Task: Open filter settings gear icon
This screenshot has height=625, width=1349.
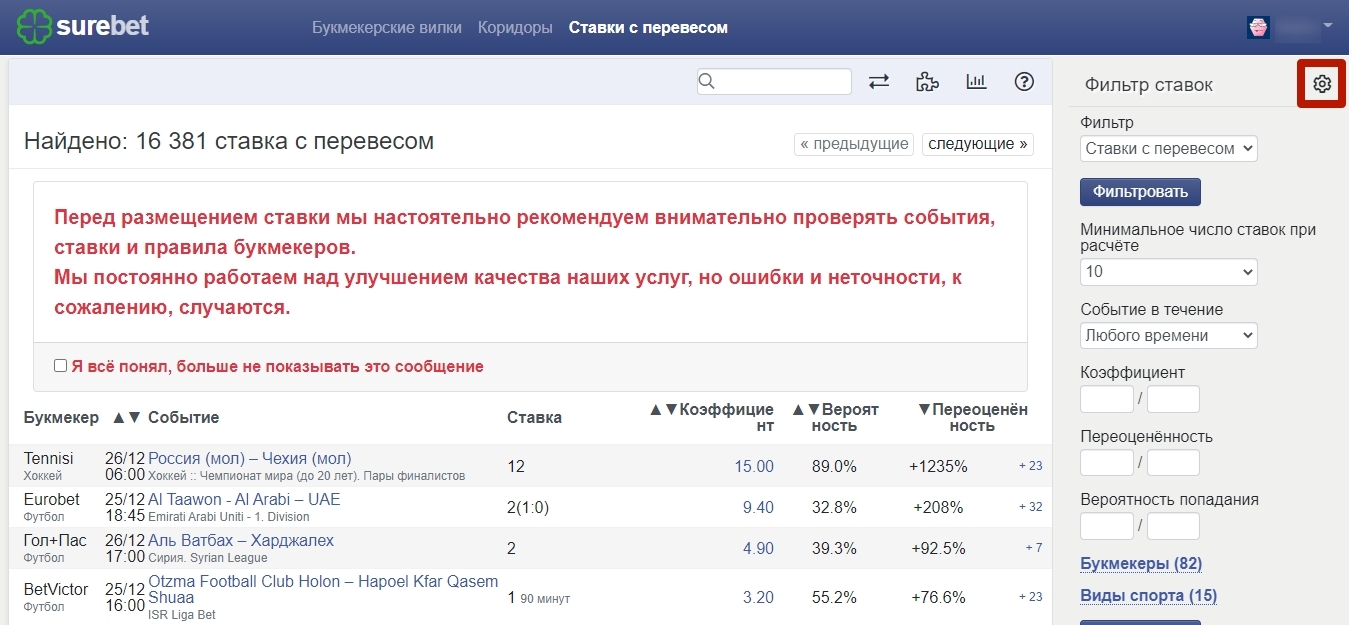Action: (x=1322, y=84)
